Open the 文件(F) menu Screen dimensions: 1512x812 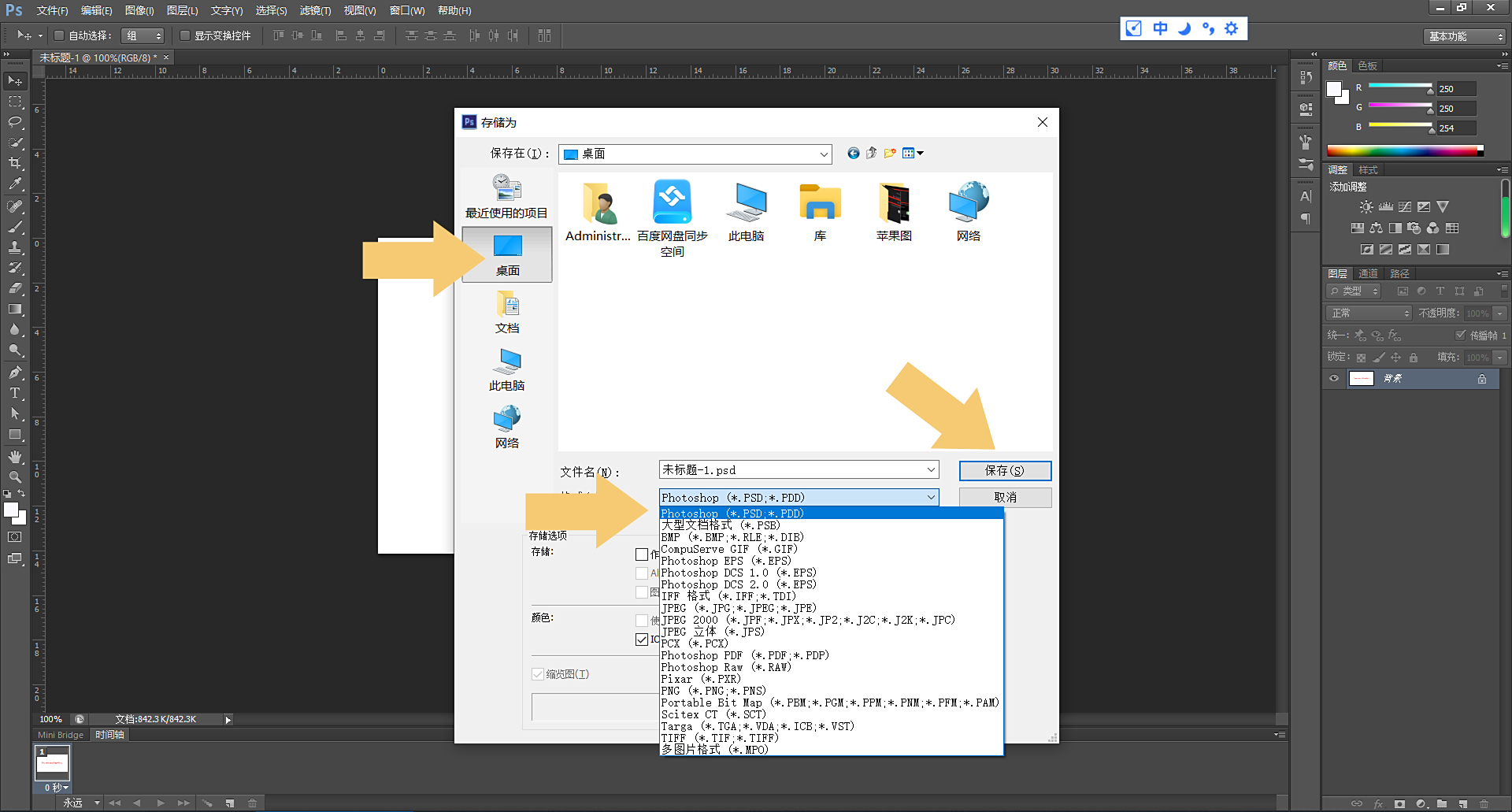coord(53,11)
